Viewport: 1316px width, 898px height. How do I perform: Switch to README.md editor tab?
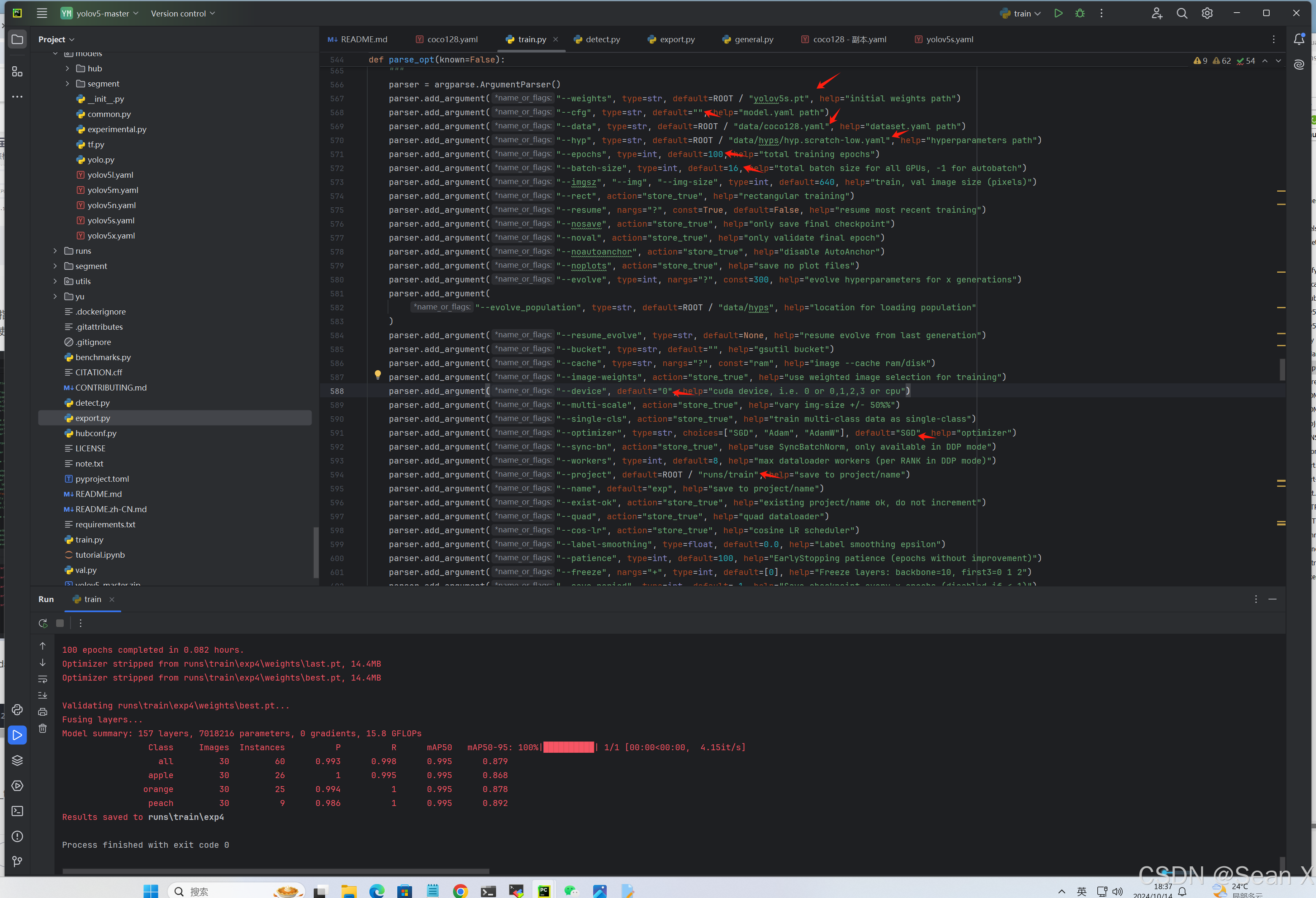point(358,39)
